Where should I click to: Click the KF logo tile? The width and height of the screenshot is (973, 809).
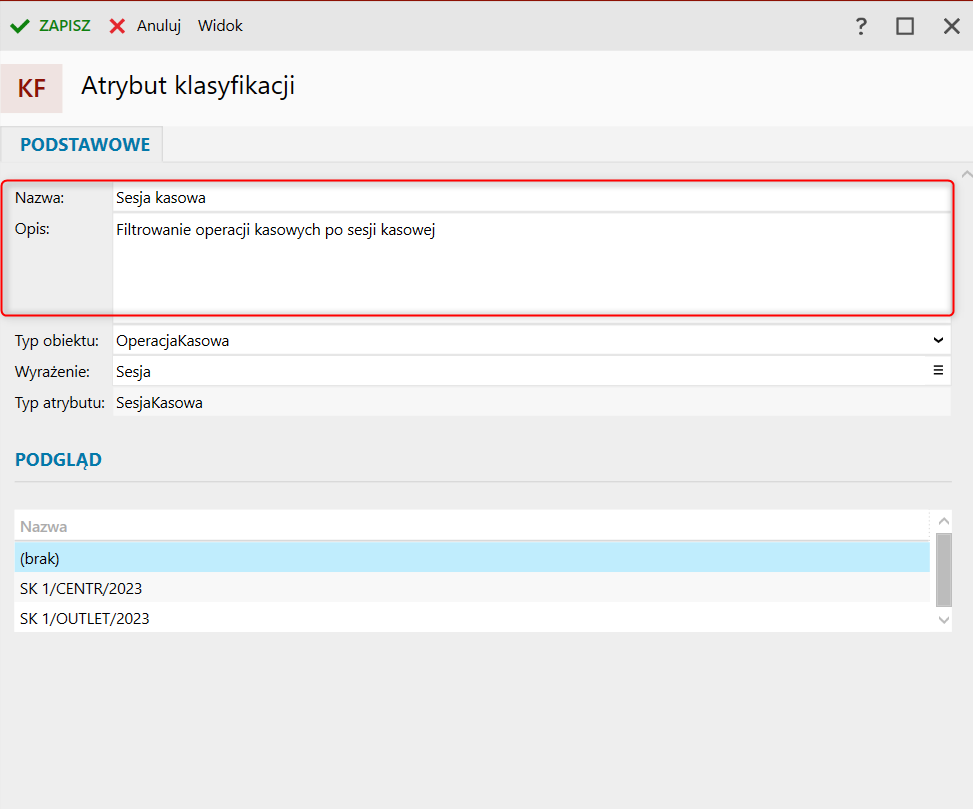32,88
